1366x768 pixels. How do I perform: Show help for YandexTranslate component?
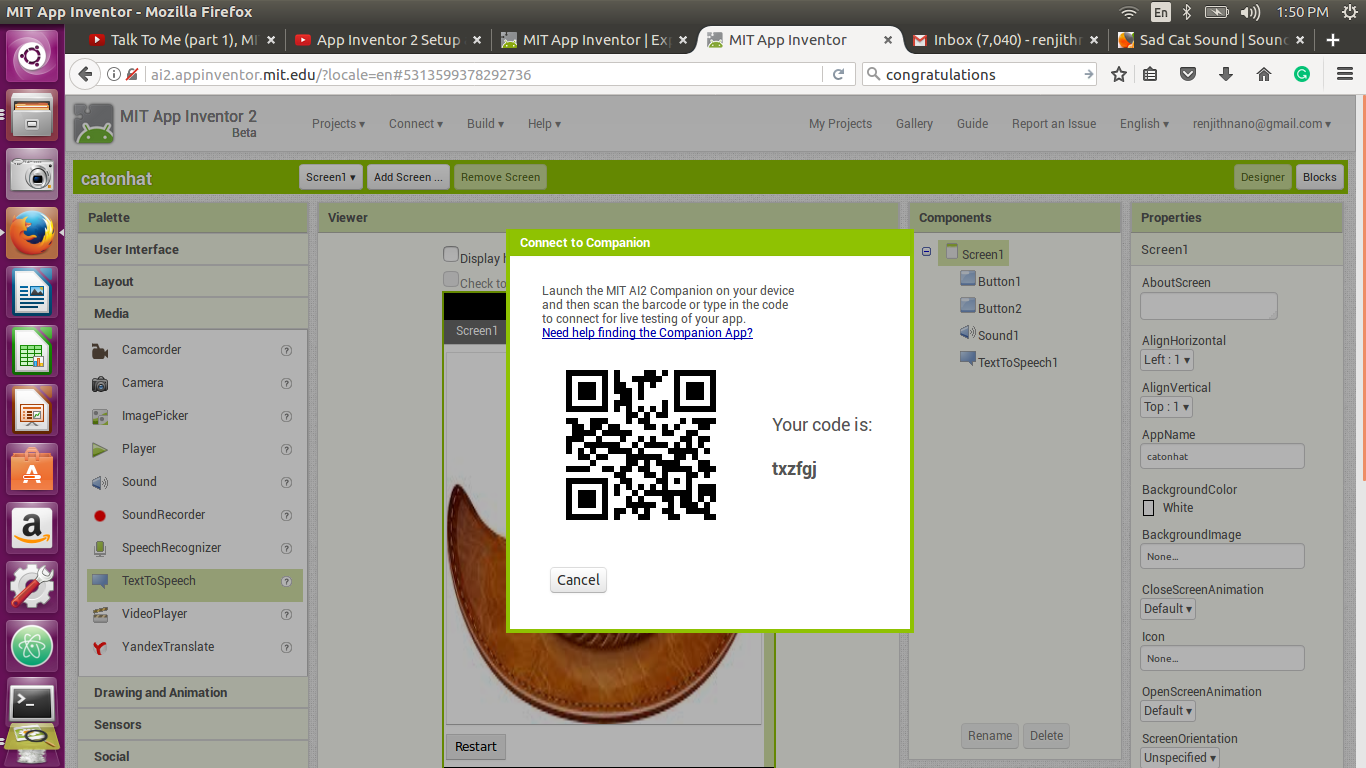(x=286, y=647)
